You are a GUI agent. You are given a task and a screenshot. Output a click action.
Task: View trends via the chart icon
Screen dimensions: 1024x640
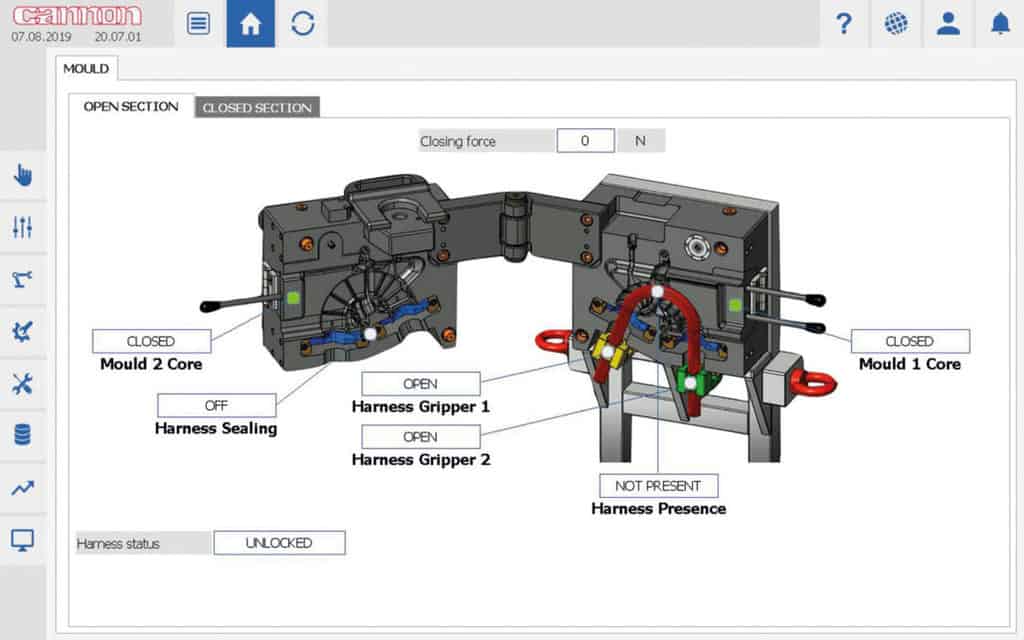[x=22, y=487]
